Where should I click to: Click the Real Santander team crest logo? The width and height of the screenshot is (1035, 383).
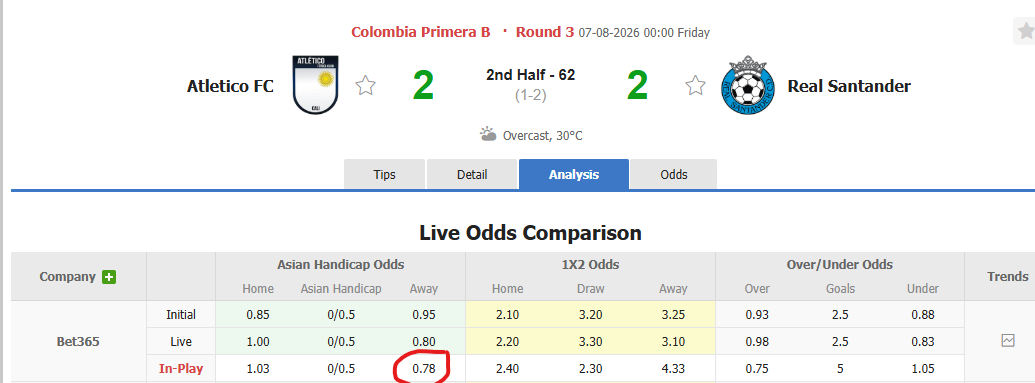click(748, 85)
